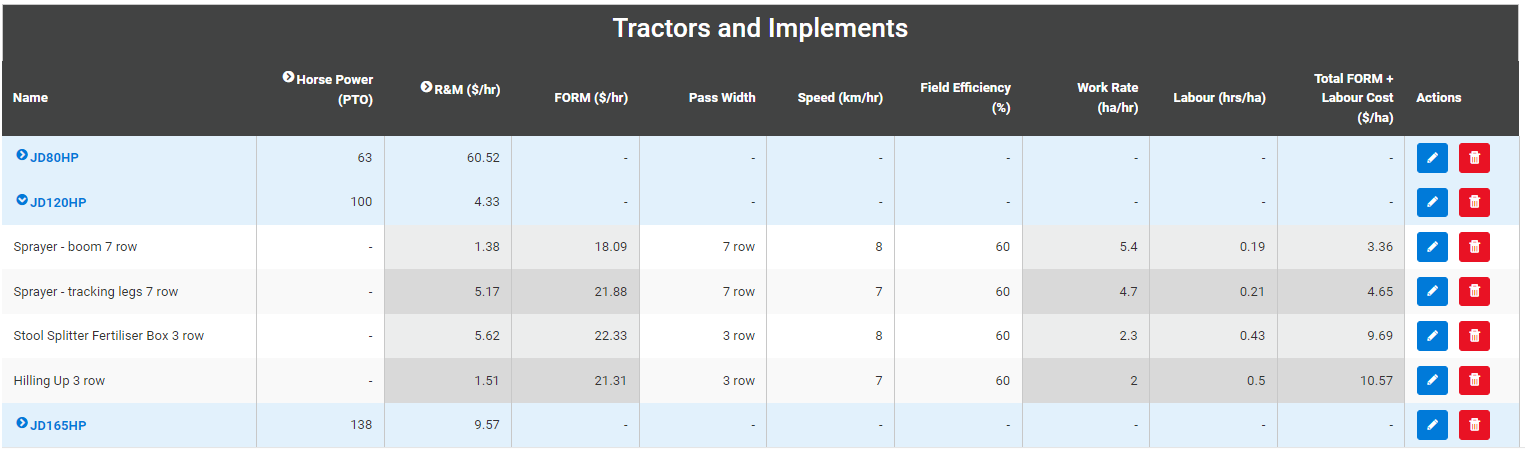The height and width of the screenshot is (451, 1525).
Task: Show info for R&M ($/hr) column
Action: [426, 87]
